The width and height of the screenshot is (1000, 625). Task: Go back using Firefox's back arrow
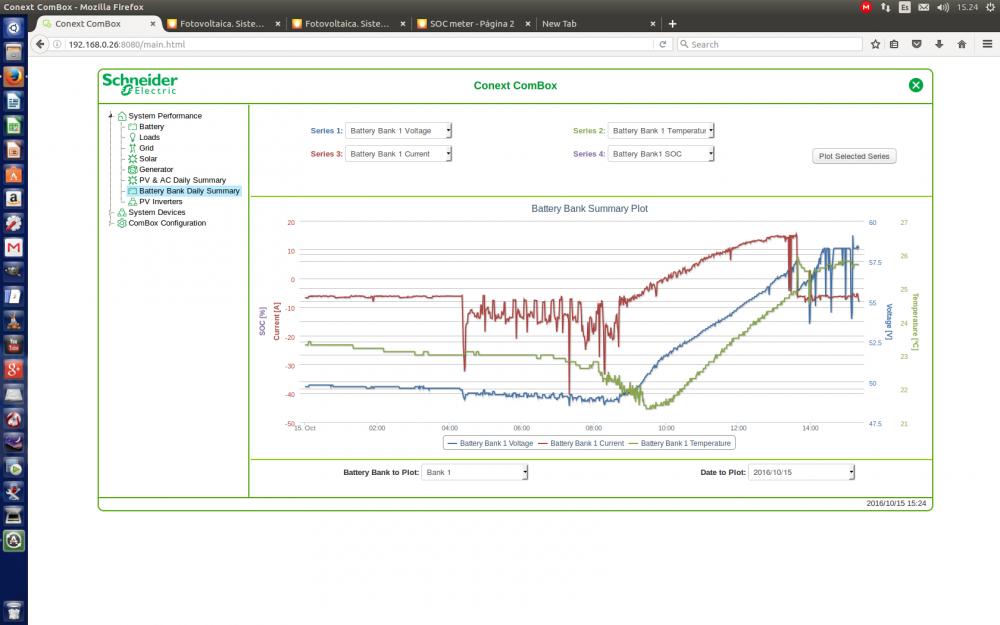click(40, 44)
